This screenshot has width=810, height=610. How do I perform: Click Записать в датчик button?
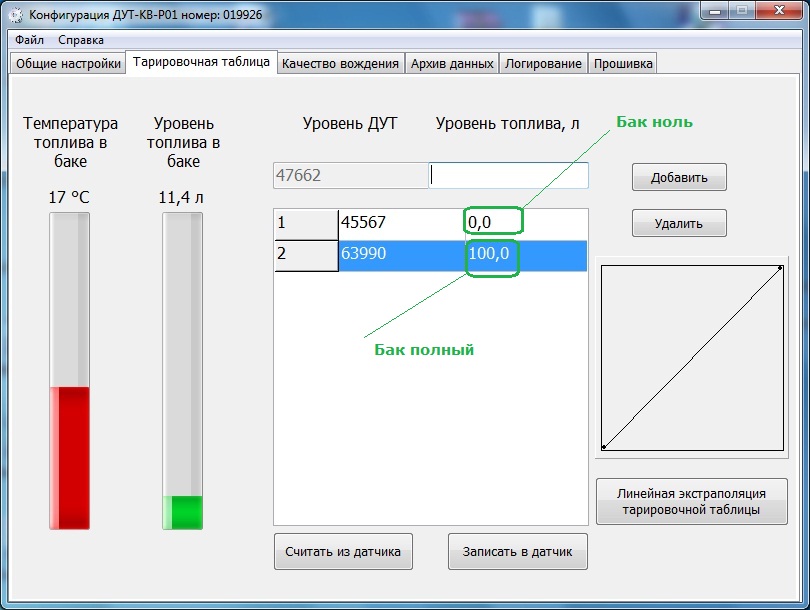tap(518, 551)
